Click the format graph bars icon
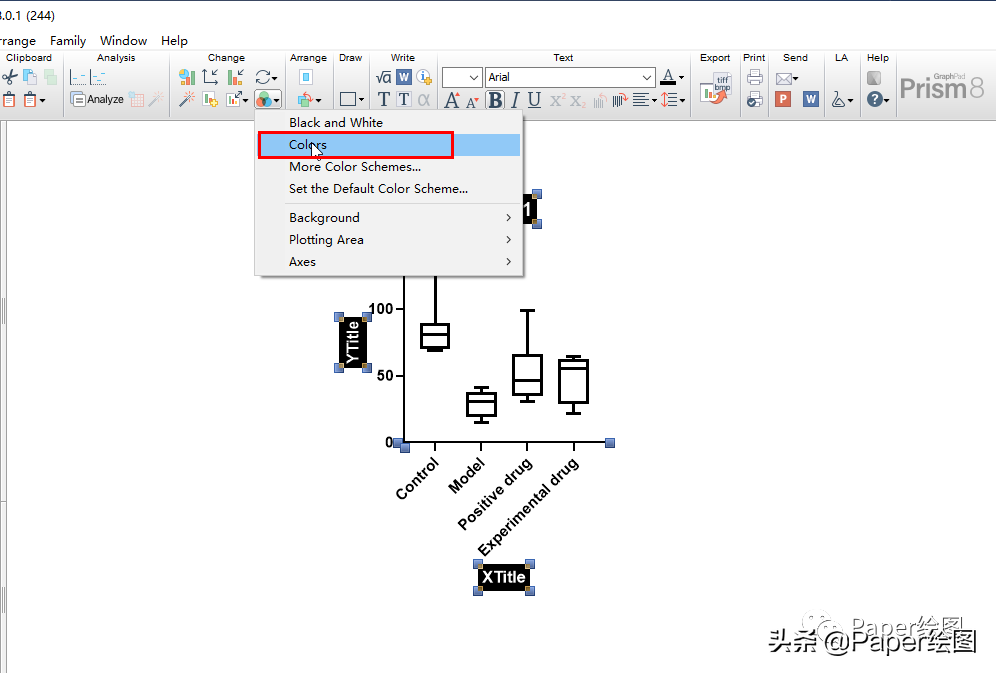Screen dimensions: 996x673 point(236,77)
